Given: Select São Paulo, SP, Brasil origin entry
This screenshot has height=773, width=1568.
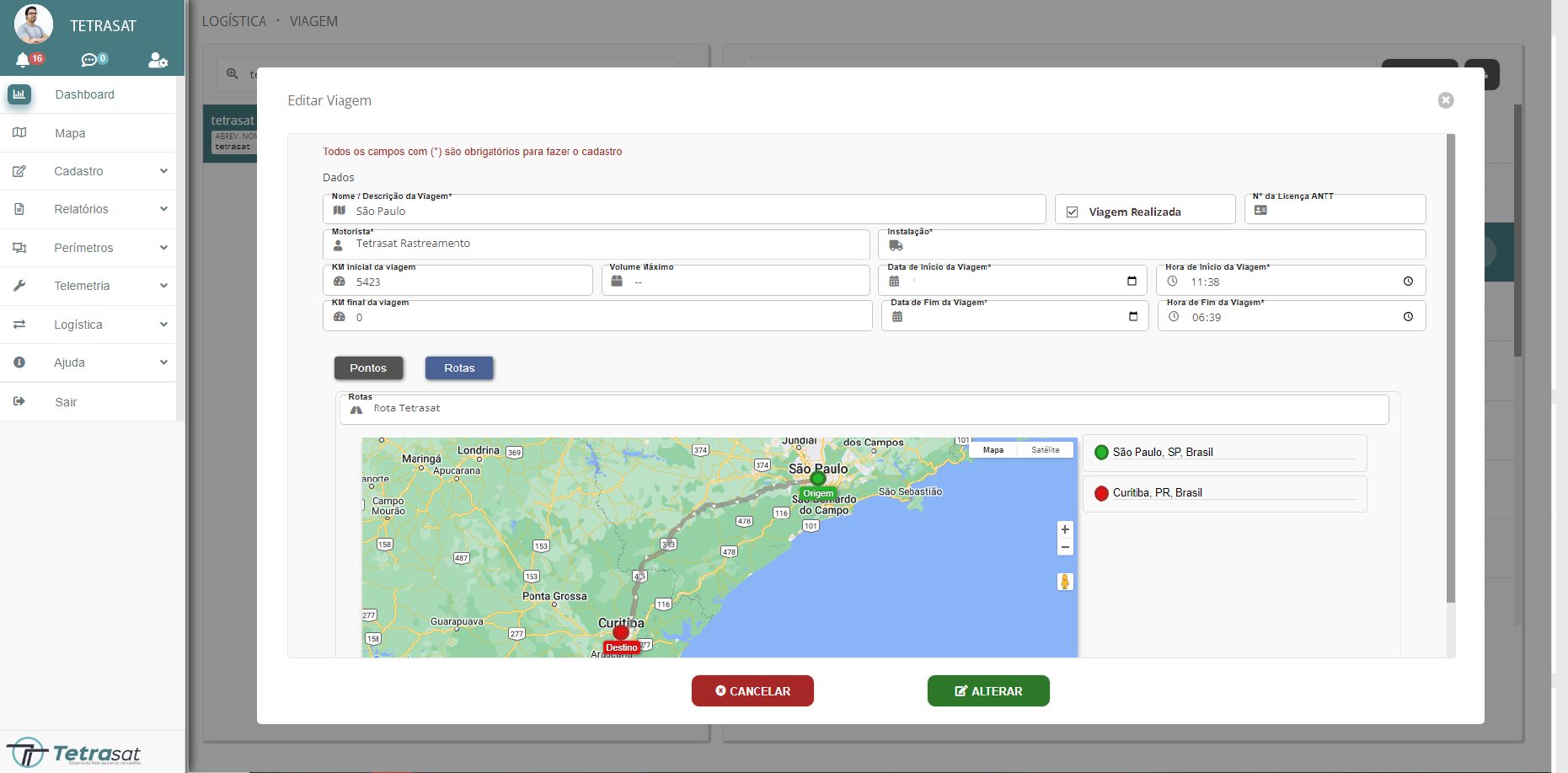Looking at the screenshot, I should point(1224,453).
